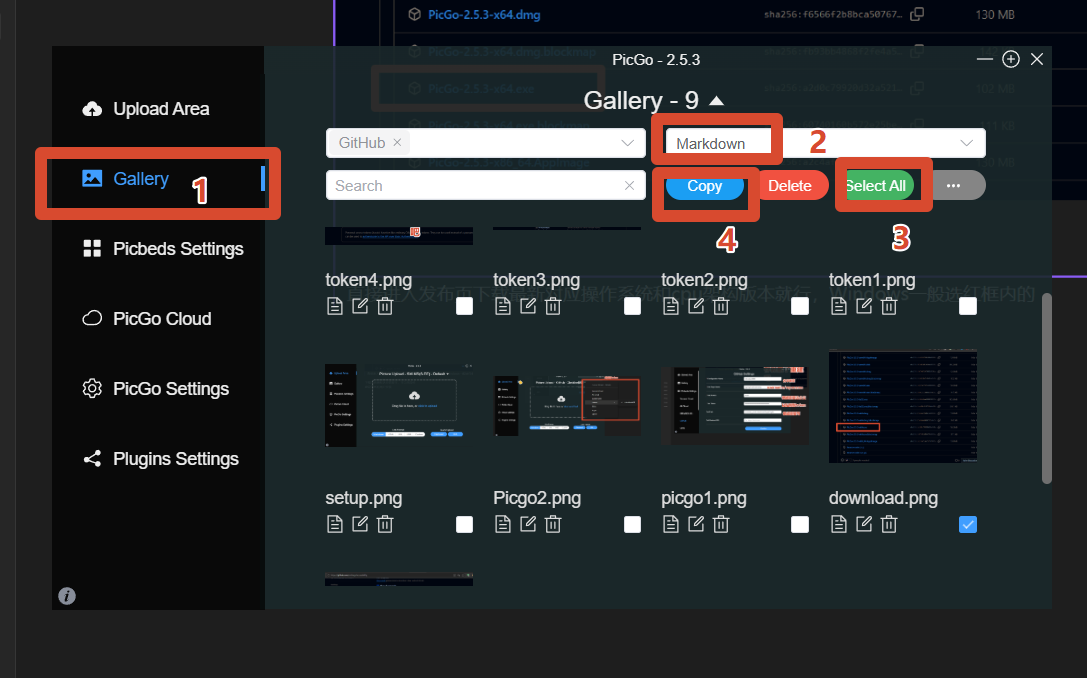Edit icon for token1.png
The width and height of the screenshot is (1087, 678).
click(864, 306)
